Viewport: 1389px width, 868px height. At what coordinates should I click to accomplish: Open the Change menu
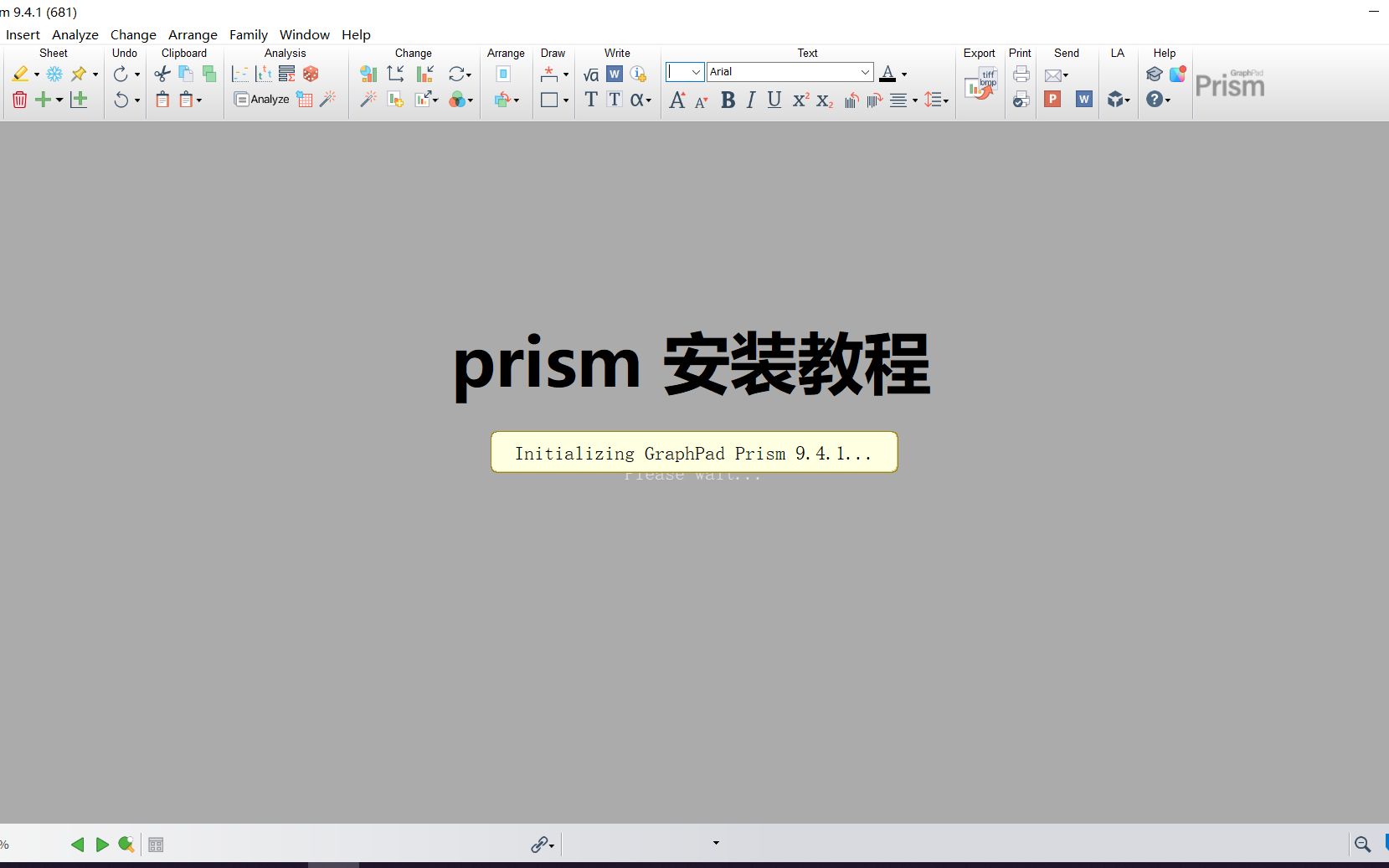[x=133, y=34]
